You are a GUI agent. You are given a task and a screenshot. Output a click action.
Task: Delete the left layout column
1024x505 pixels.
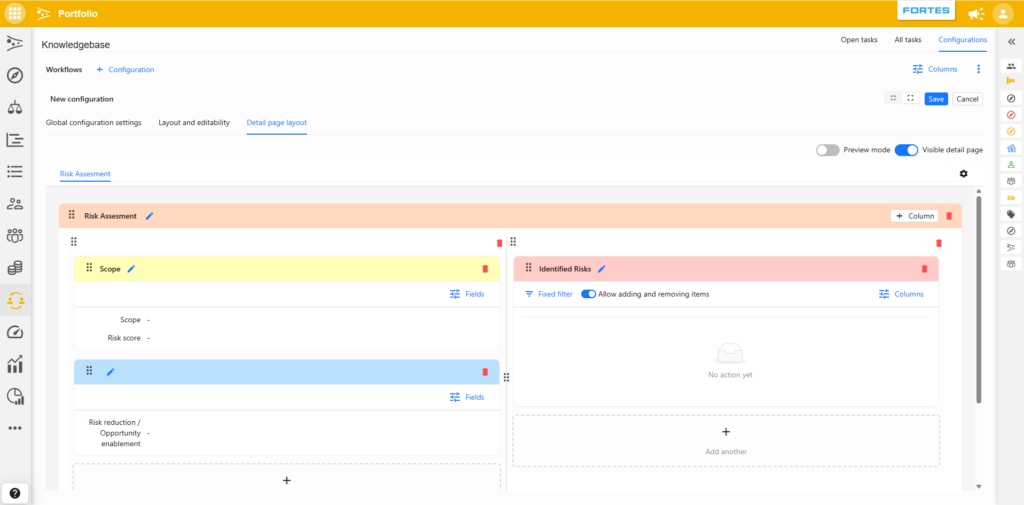click(x=500, y=243)
